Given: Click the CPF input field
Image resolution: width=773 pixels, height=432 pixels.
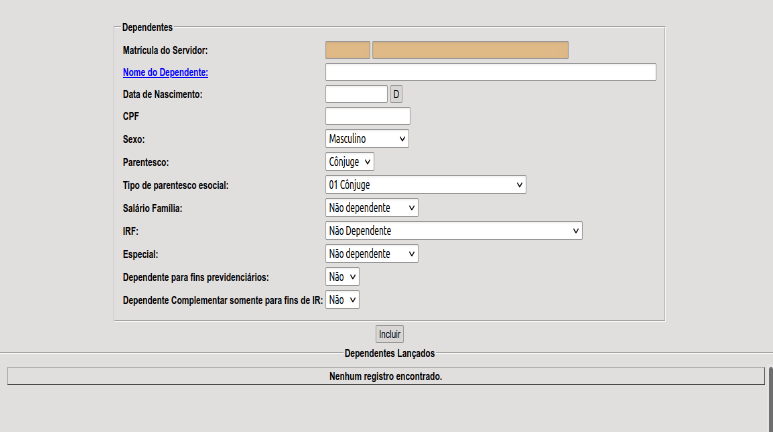Looking at the screenshot, I should (x=367, y=116).
